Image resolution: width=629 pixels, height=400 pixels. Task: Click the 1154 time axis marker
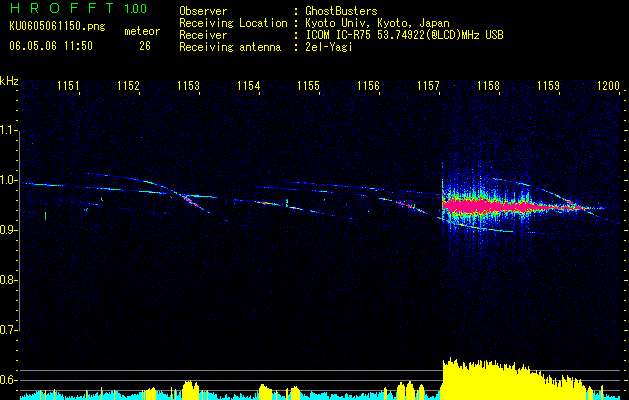(248, 85)
